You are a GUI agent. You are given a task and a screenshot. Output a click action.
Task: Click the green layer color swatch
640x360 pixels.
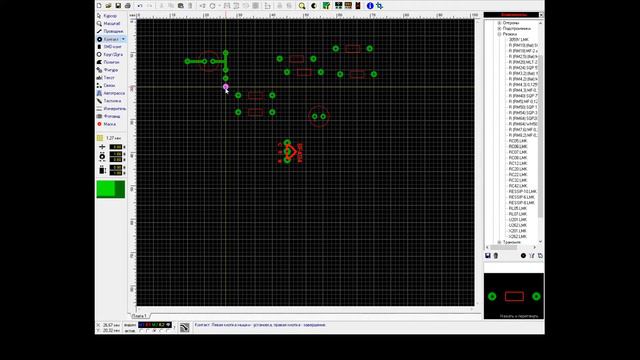pyautogui.click(x=111, y=189)
